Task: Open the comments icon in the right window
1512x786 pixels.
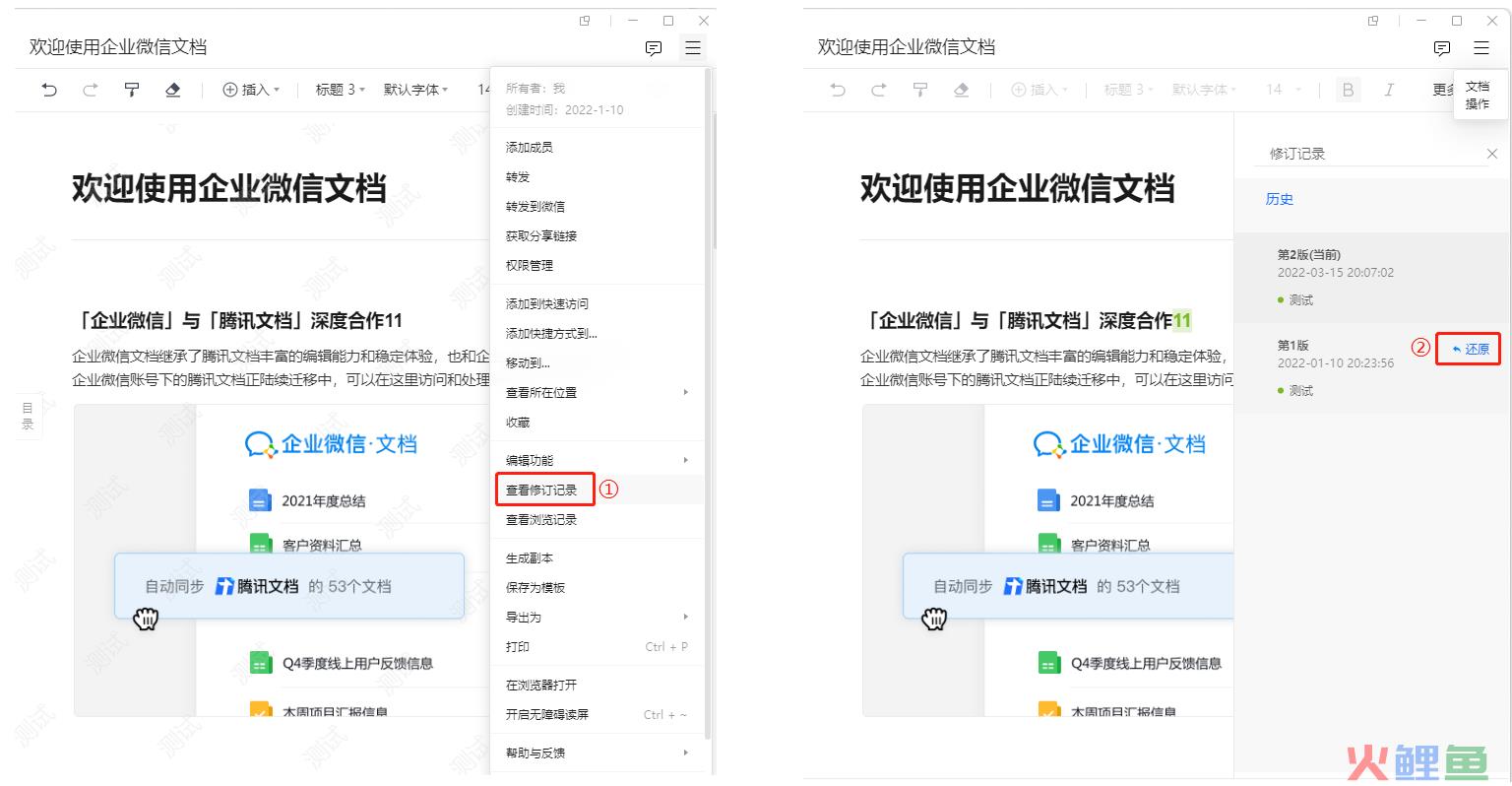Action: (1442, 48)
